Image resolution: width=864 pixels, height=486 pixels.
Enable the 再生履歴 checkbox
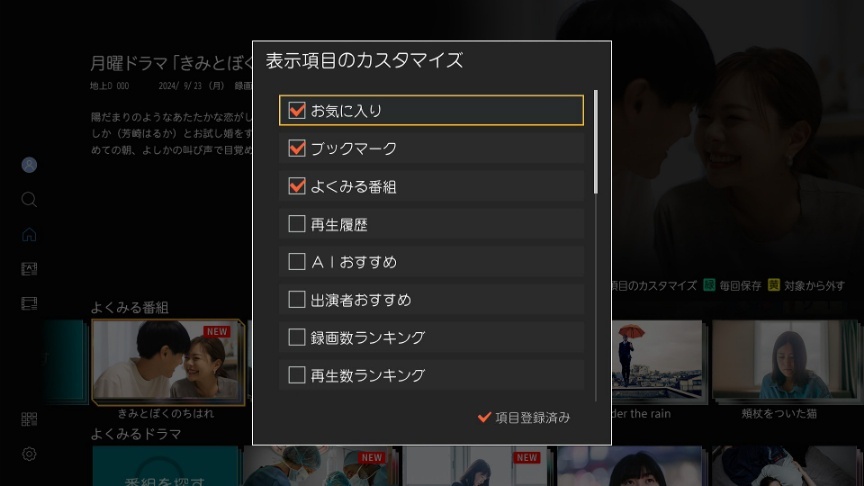point(297,224)
